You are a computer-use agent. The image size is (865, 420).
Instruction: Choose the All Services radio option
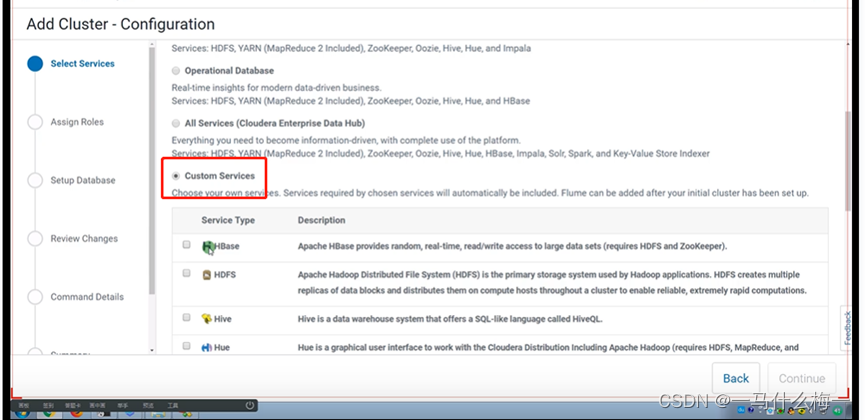176,123
